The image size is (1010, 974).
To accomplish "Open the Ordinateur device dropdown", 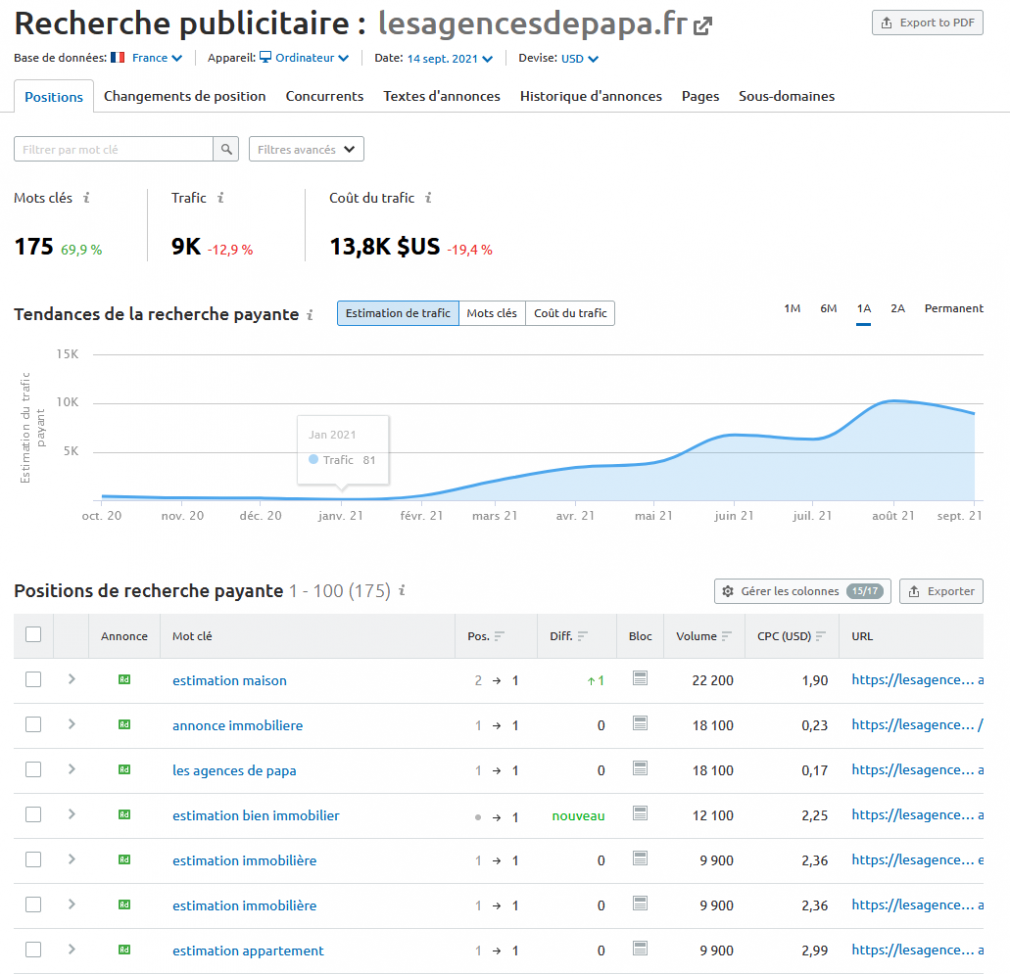I will point(304,58).
